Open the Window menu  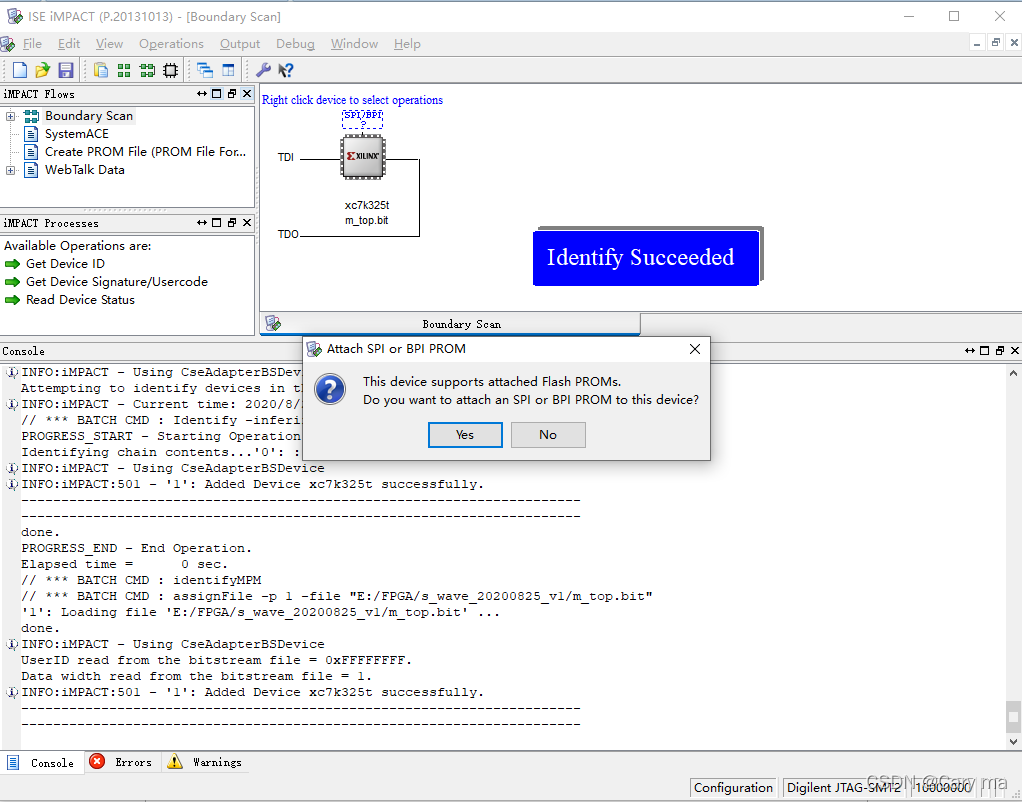coord(354,44)
